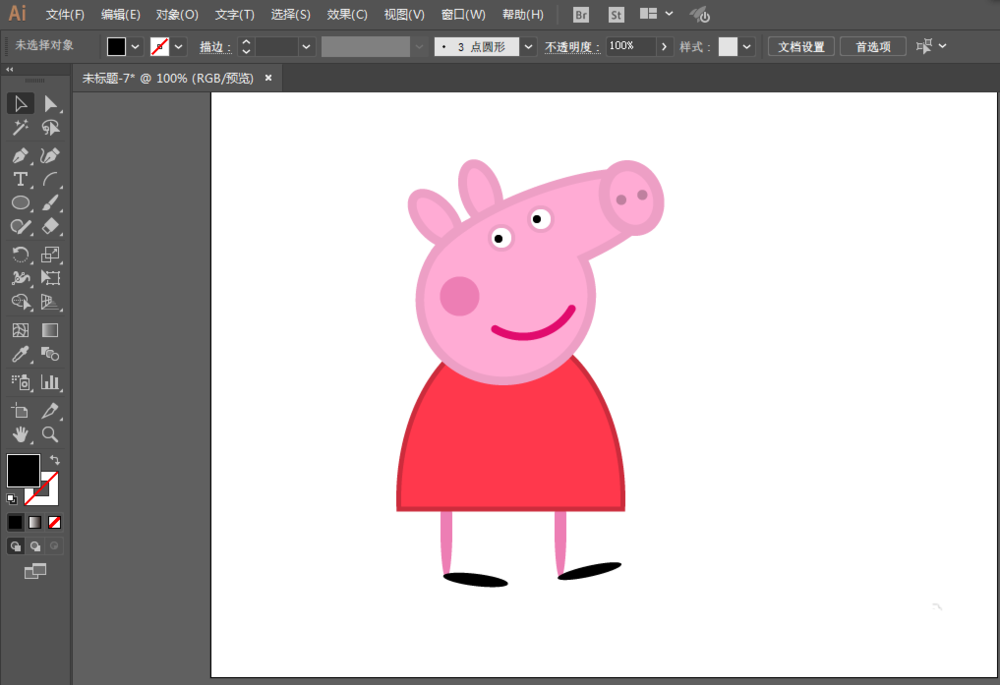1000x685 pixels.
Task: Select the Slice tool
Action: click(x=50, y=411)
